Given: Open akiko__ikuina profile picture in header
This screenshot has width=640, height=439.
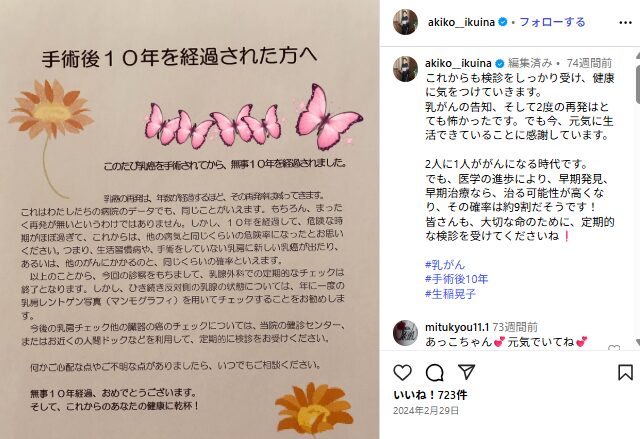Looking at the screenshot, I should pyautogui.click(x=405, y=22).
